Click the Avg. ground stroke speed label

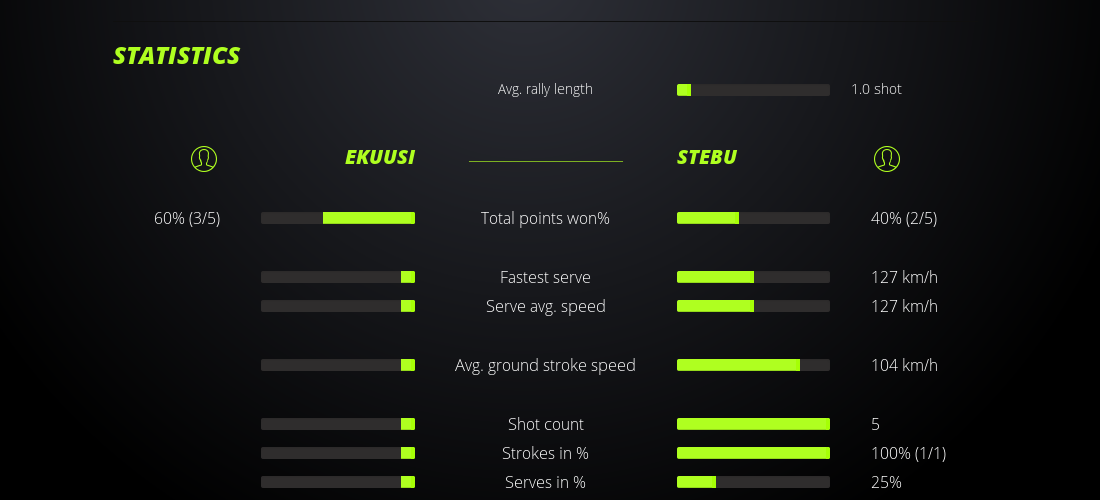click(545, 365)
